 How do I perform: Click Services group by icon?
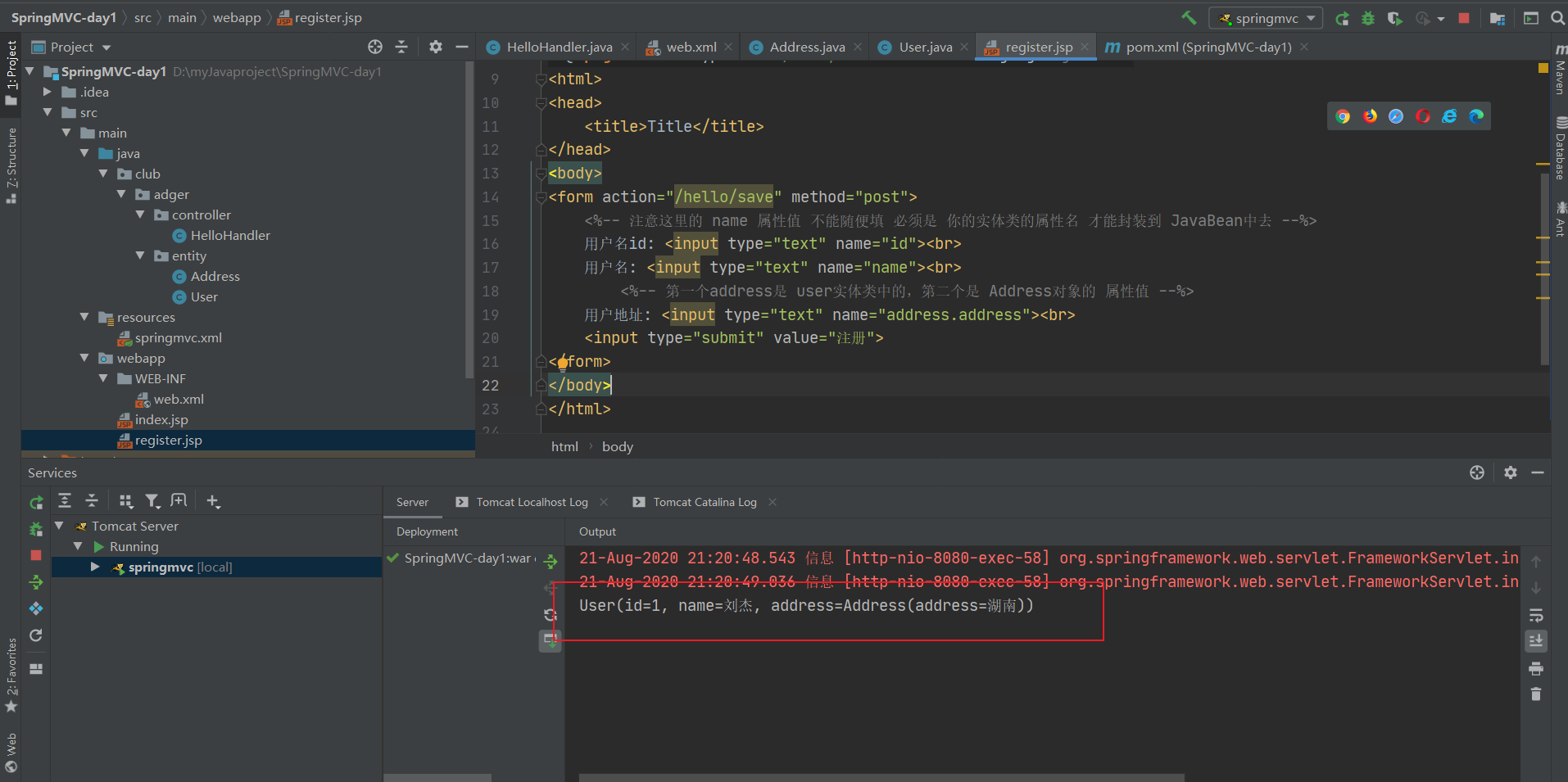pyautogui.click(x=125, y=501)
